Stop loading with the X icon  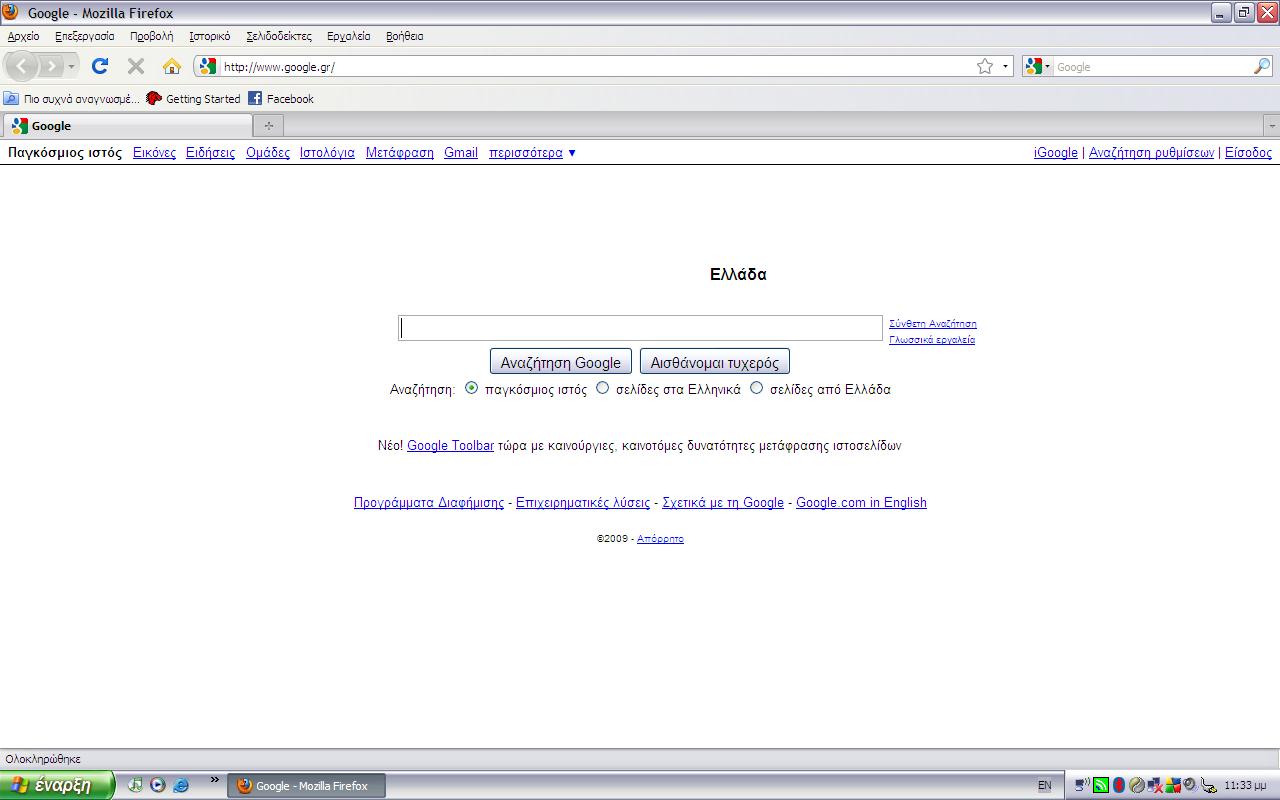[x=136, y=66]
